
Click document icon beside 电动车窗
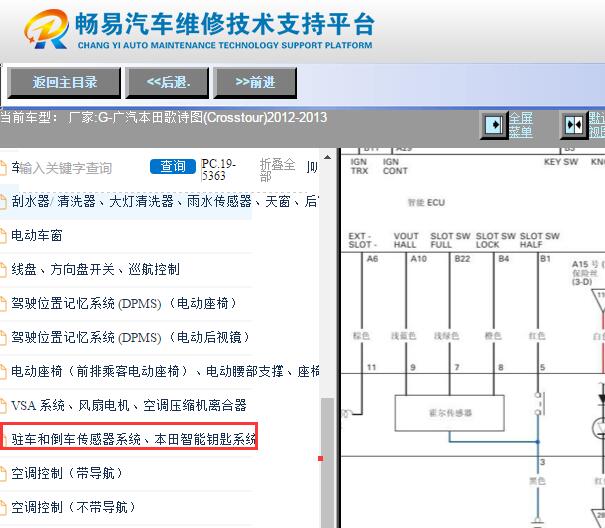tap(3, 236)
